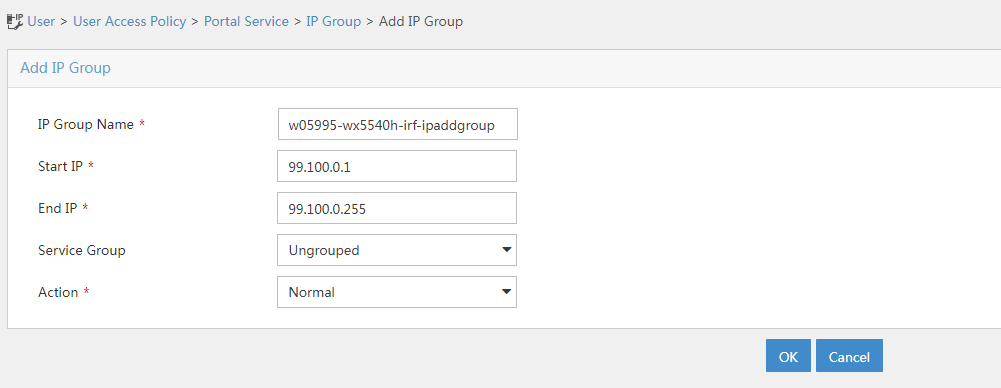Click the Service Group label
This screenshot has height=388, width=1001.
point(82,250)
